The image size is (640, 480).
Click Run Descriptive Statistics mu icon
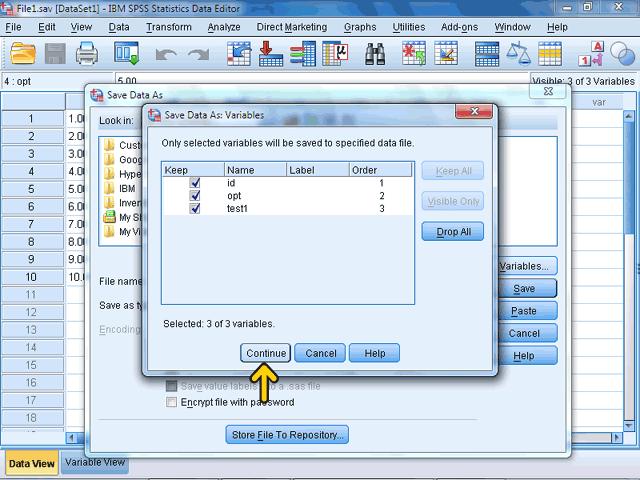point(335,53)
